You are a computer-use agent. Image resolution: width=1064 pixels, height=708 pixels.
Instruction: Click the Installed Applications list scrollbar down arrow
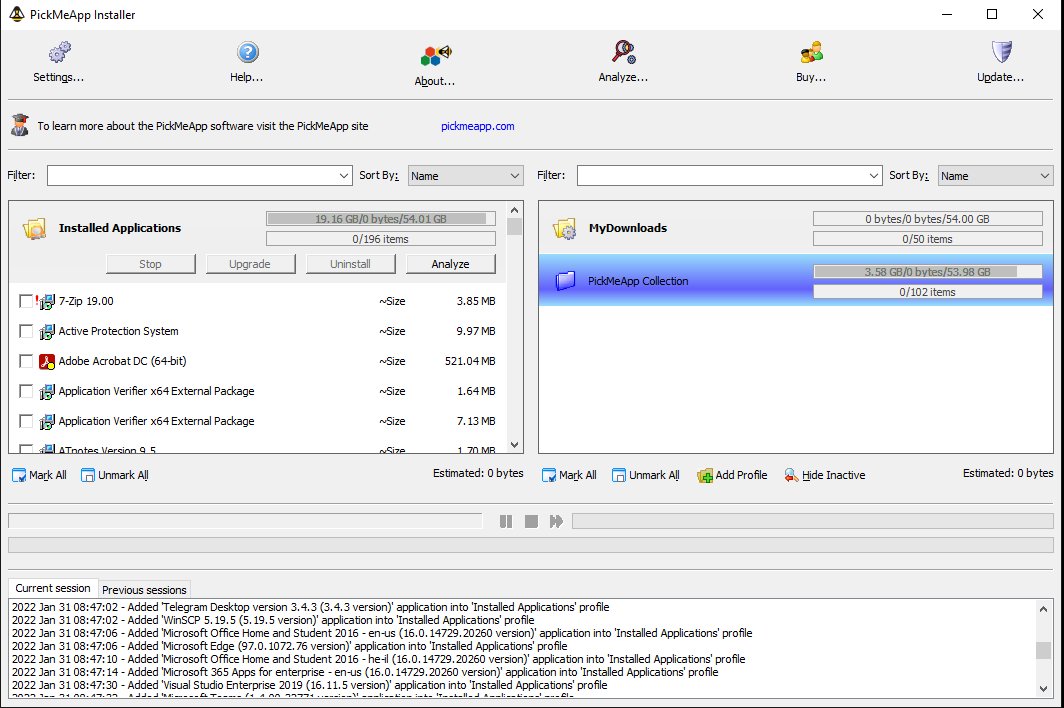coord(514,445)
